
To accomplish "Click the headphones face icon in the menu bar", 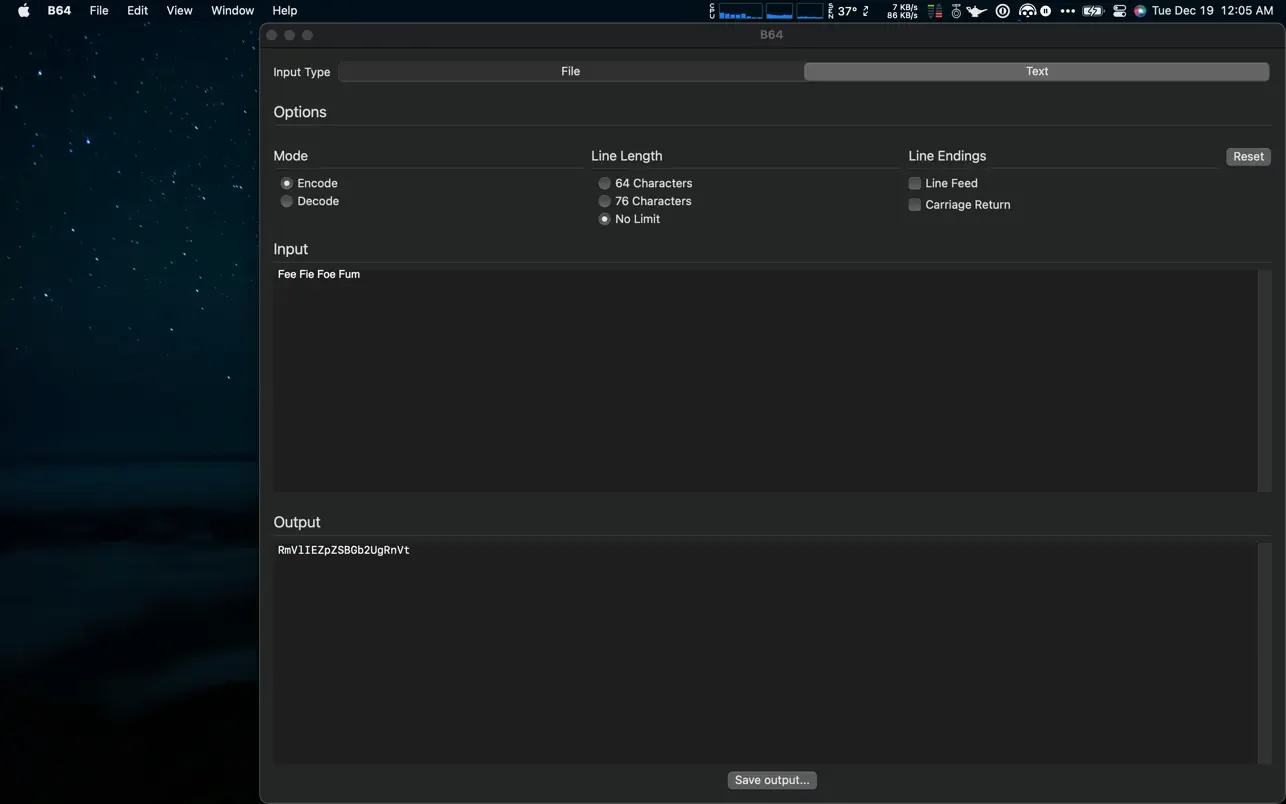I will [x=1027, y=11].
